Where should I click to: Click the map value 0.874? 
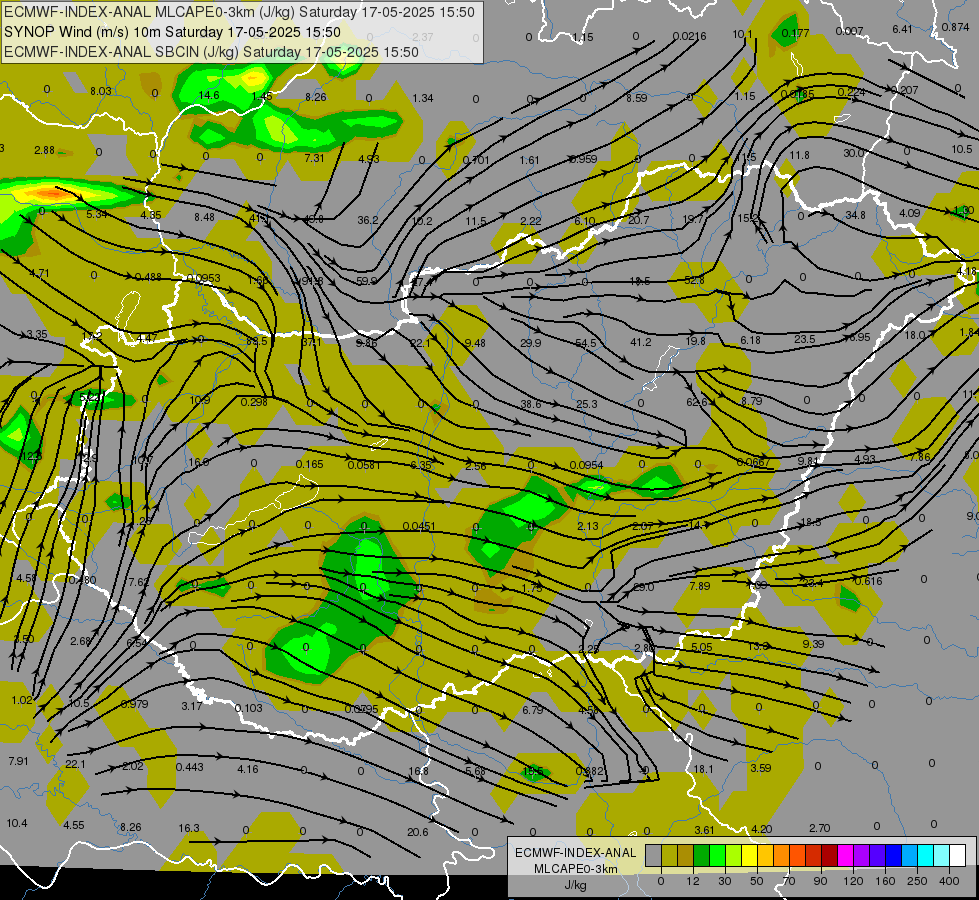[955, 27]
